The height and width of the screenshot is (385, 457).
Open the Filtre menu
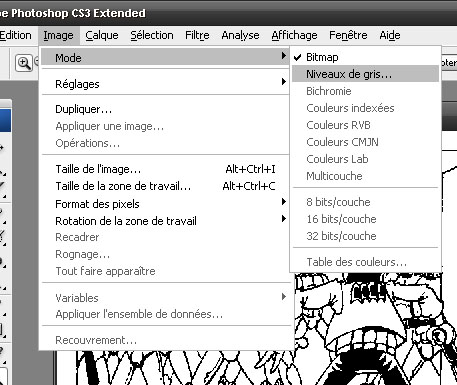(197, 35)
